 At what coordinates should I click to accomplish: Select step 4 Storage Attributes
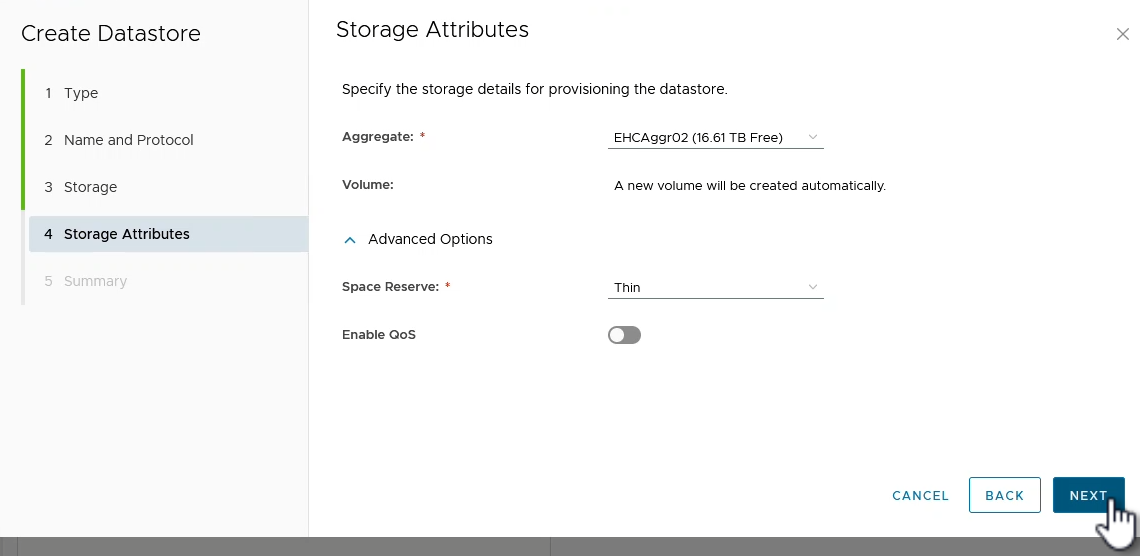click(126, 234)
